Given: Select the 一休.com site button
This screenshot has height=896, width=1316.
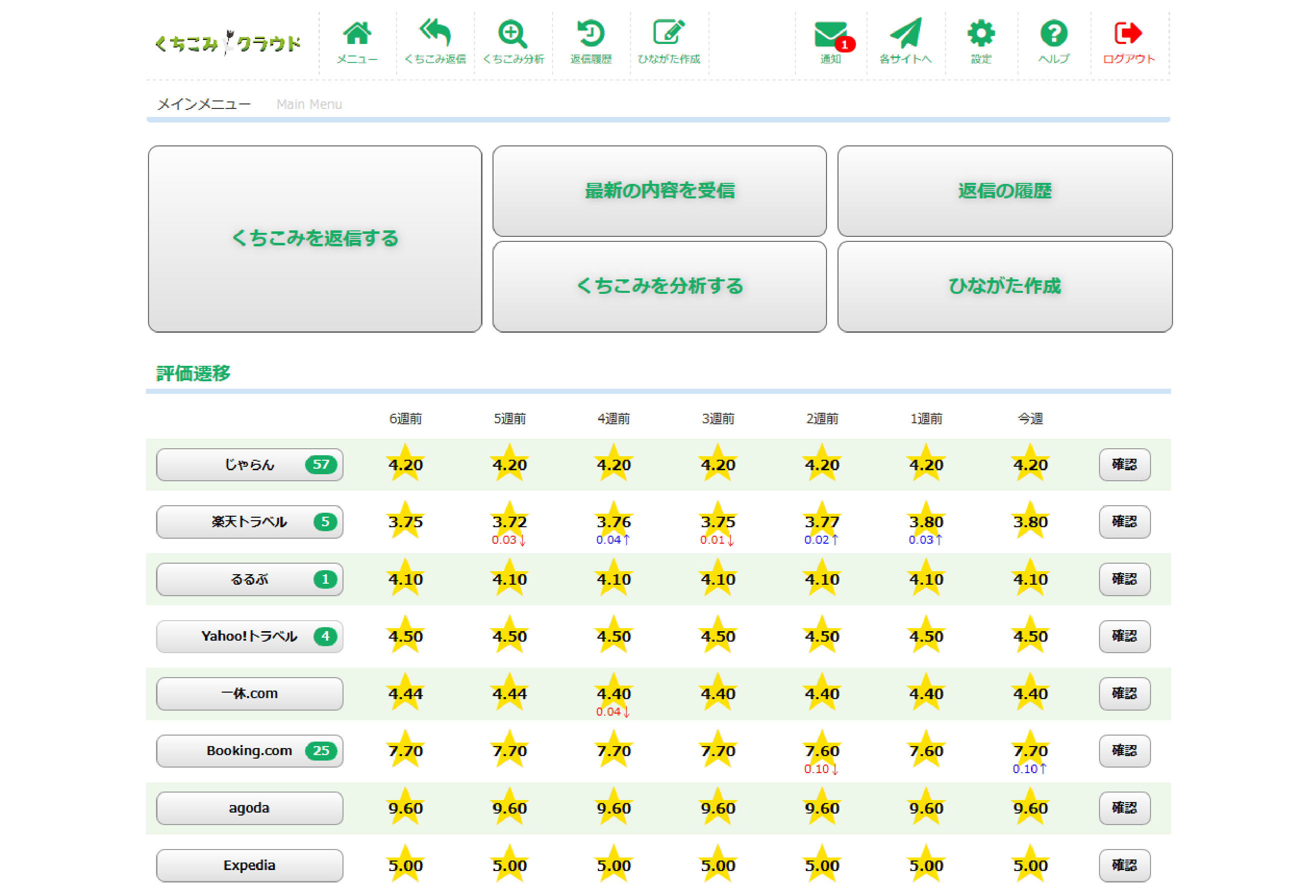Looking at the screenshot, I should (249, 694).
